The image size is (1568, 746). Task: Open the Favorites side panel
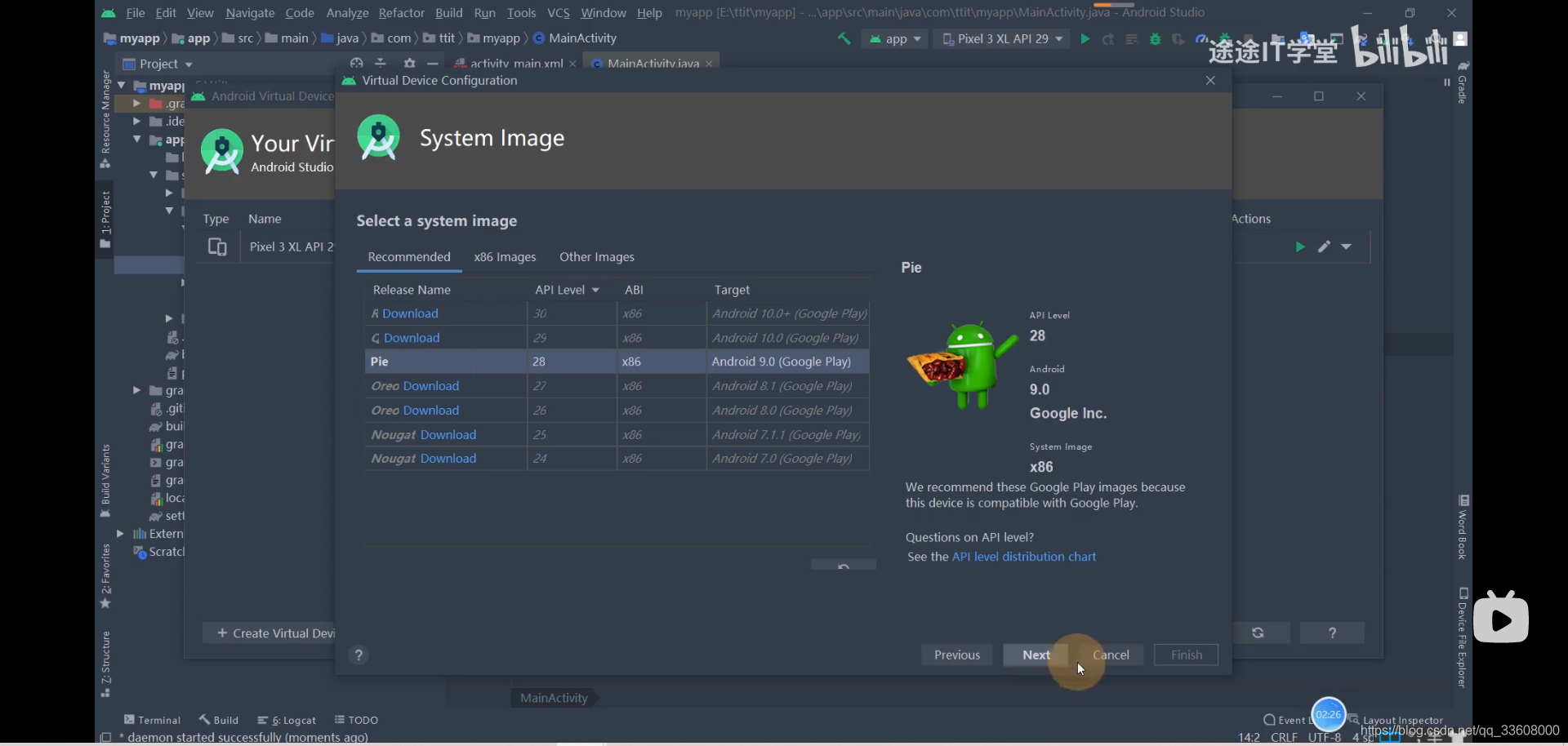(105, 576)
